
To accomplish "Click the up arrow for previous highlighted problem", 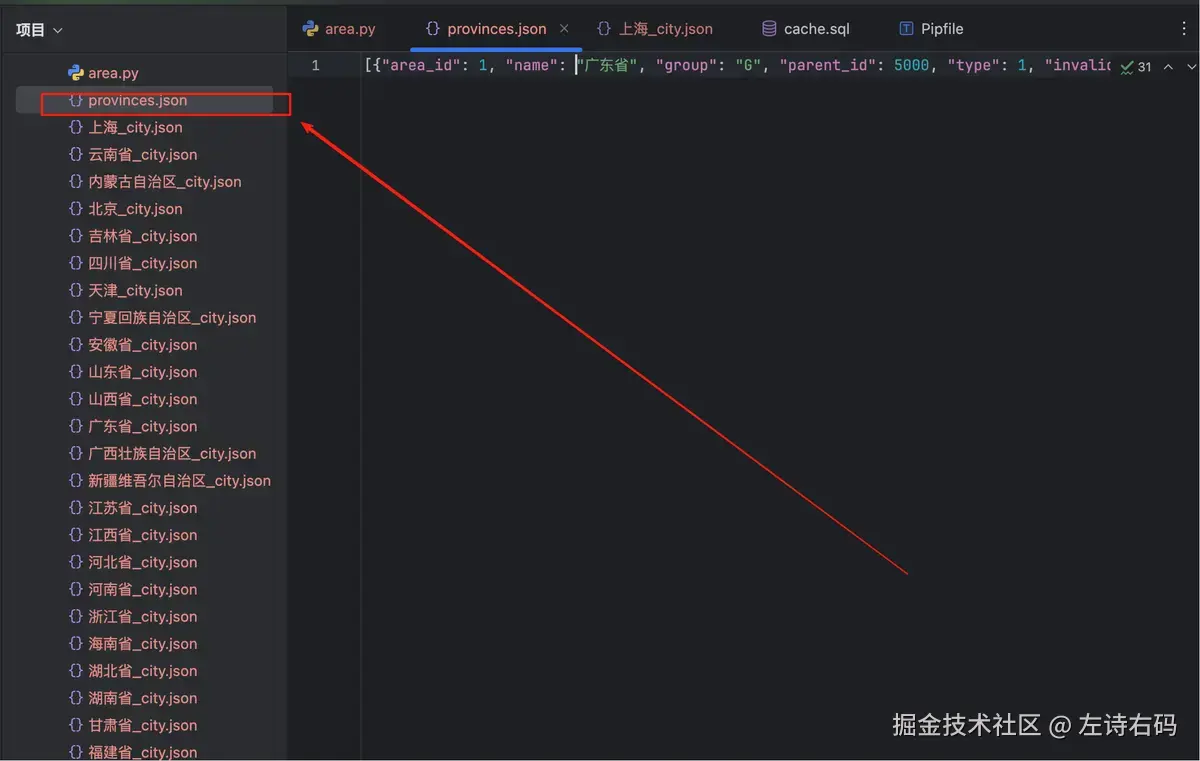I will [x=1167, y=65].
